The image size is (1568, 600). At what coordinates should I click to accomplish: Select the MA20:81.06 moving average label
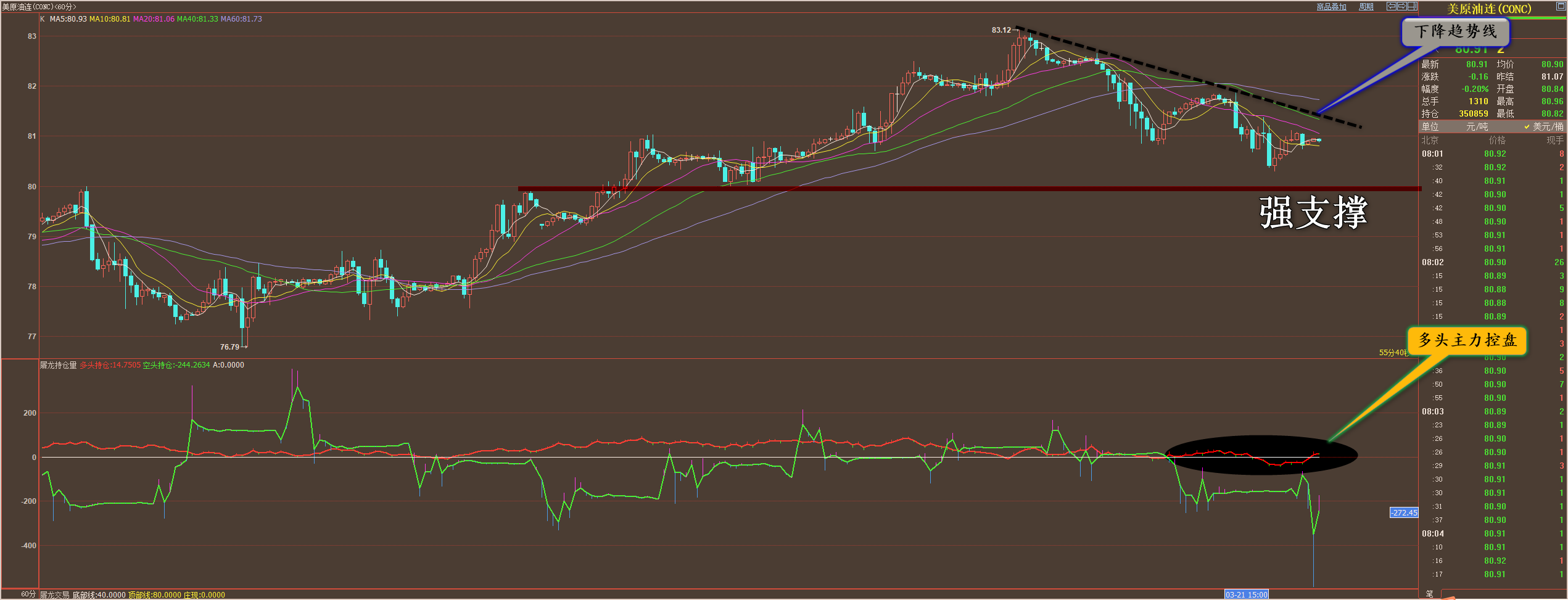pyautogui.click(x=154, y=19)
